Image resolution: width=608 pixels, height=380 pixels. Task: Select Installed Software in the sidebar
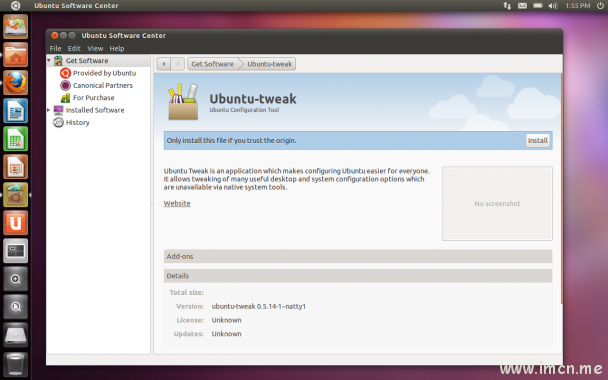[x=95, y=110]
